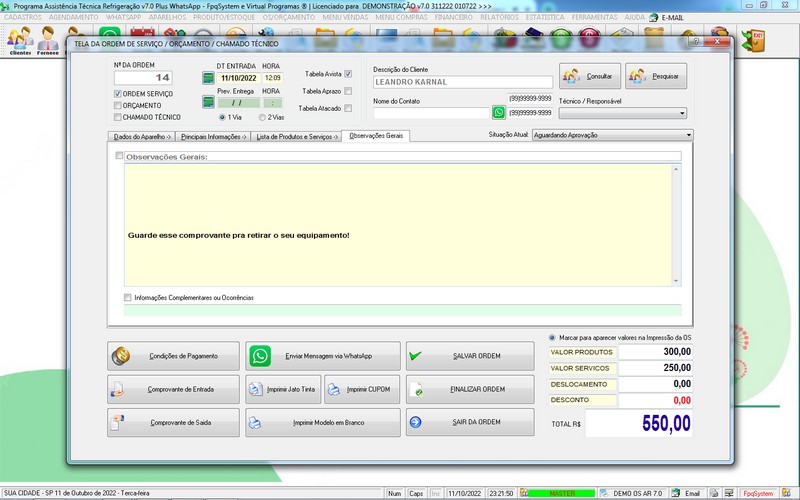Viewport: 800px width, 500px height.
Task: Enable the ORDEM SERVIÇO checkbox
Action: point(118,94)
